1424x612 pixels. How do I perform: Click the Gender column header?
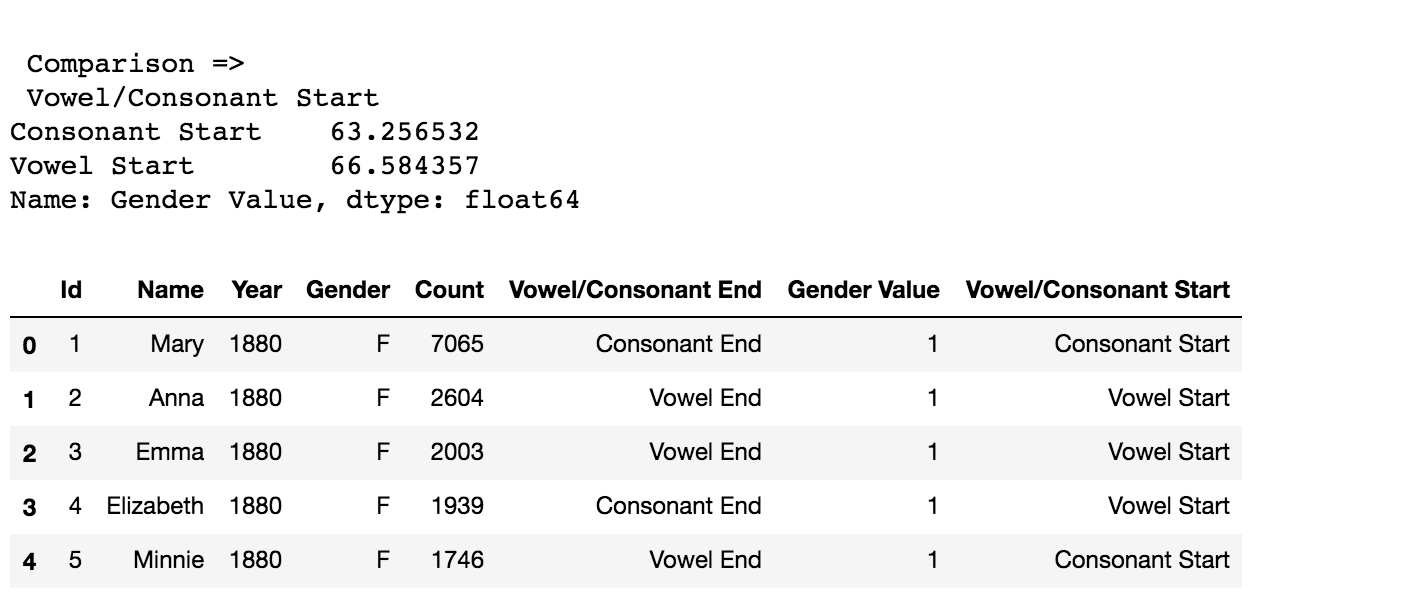pyautogui.click(x=347, y=290)
